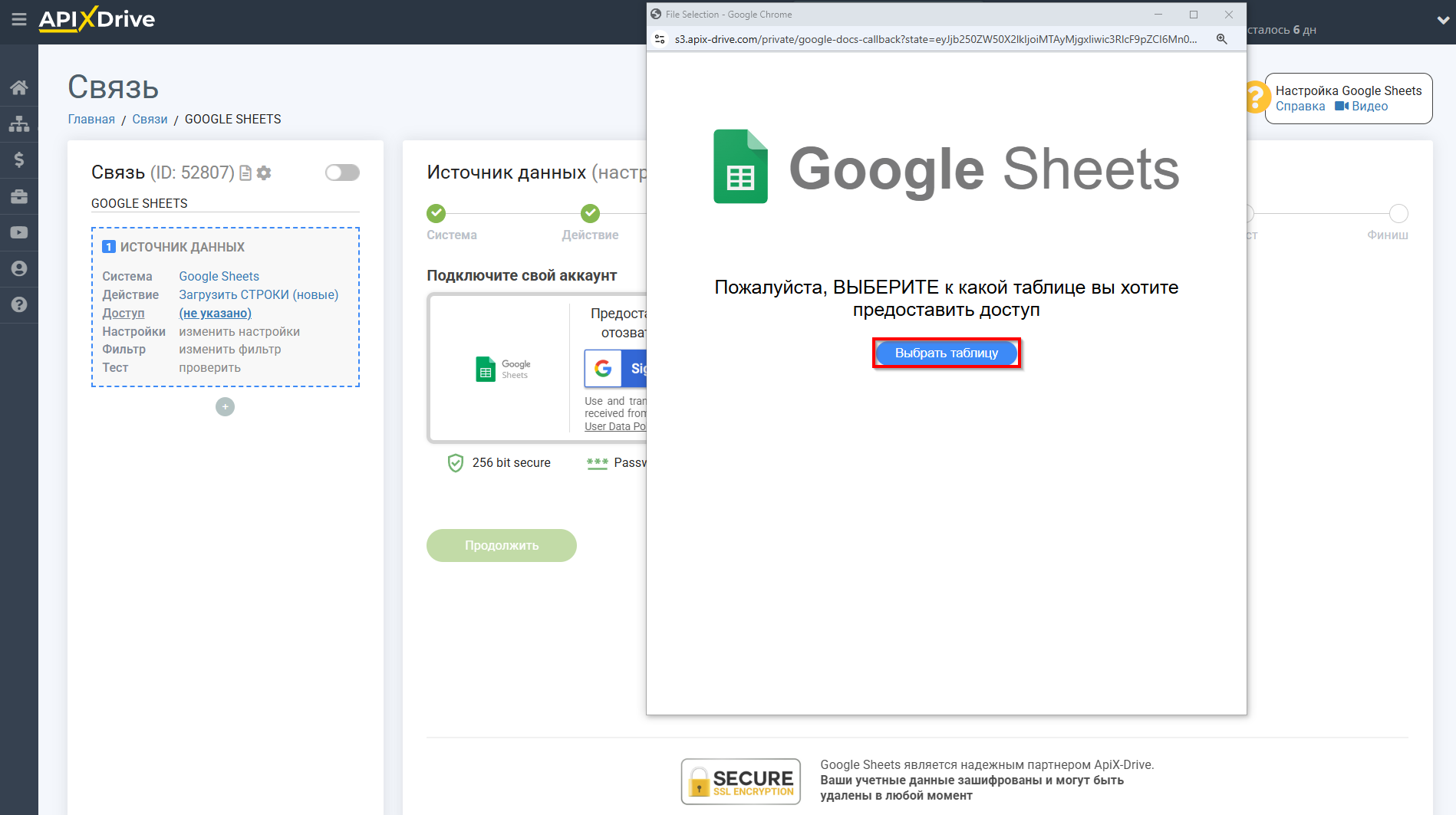Open the user profile icon in sidebar
The image size is (1456, 815).
click(19, 268)
